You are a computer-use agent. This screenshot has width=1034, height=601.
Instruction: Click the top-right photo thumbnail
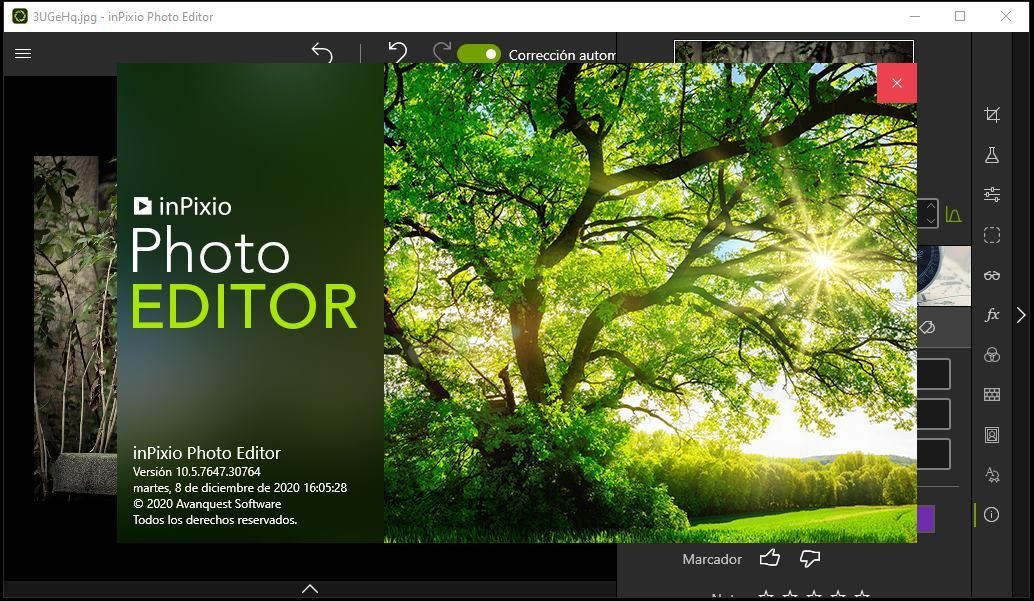(x=794, y=51)
